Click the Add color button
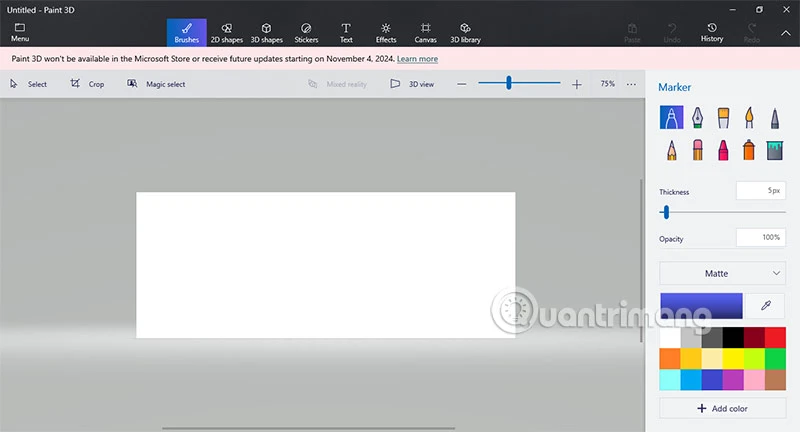800x432 pixels. 722,408
